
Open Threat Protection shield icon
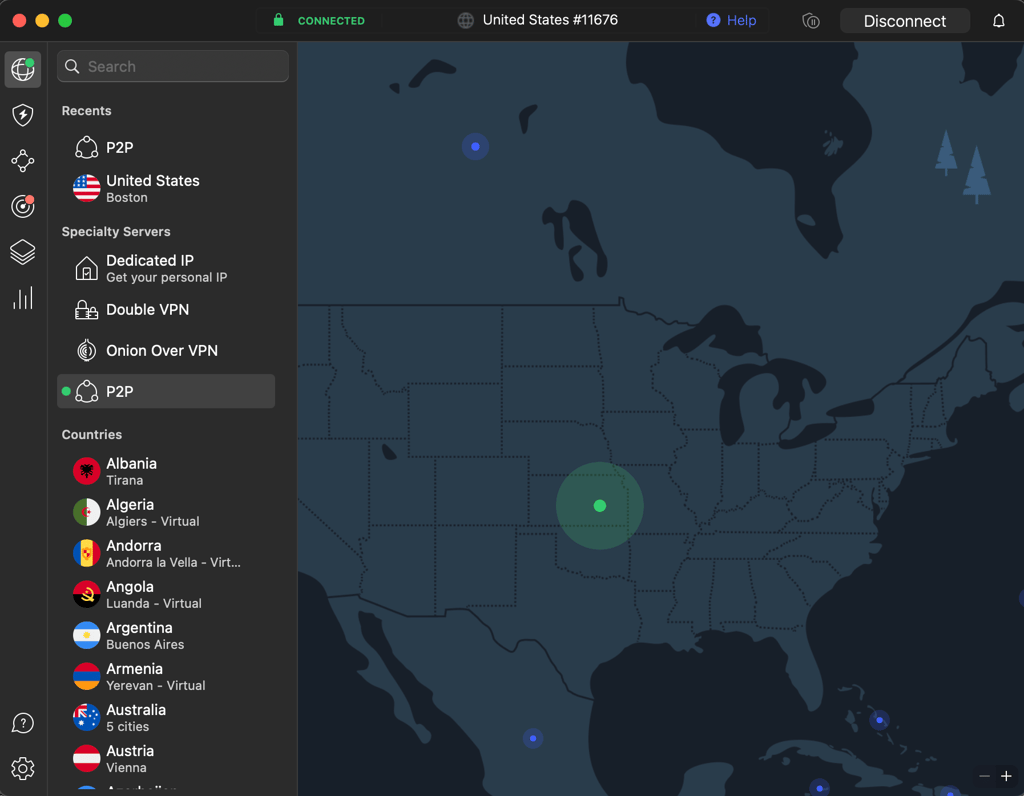pos(23,115)
